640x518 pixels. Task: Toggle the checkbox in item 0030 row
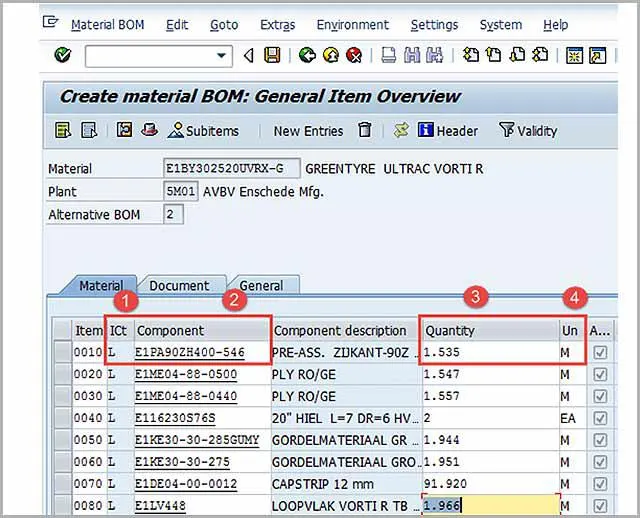(x=600, y=396)
